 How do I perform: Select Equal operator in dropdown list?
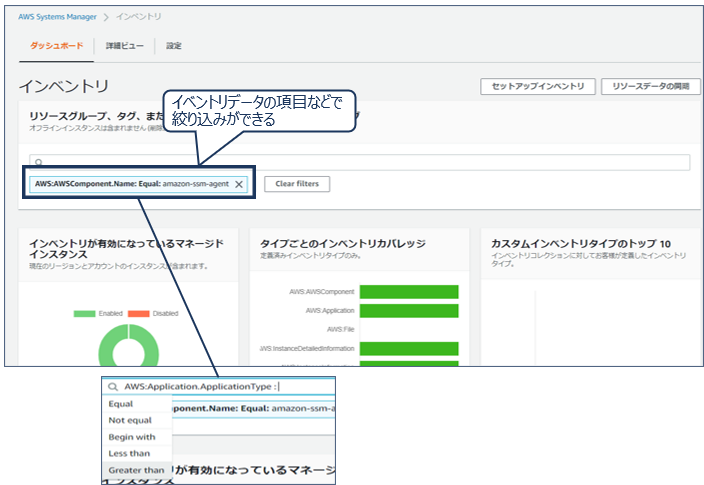(x=137, y=404)
